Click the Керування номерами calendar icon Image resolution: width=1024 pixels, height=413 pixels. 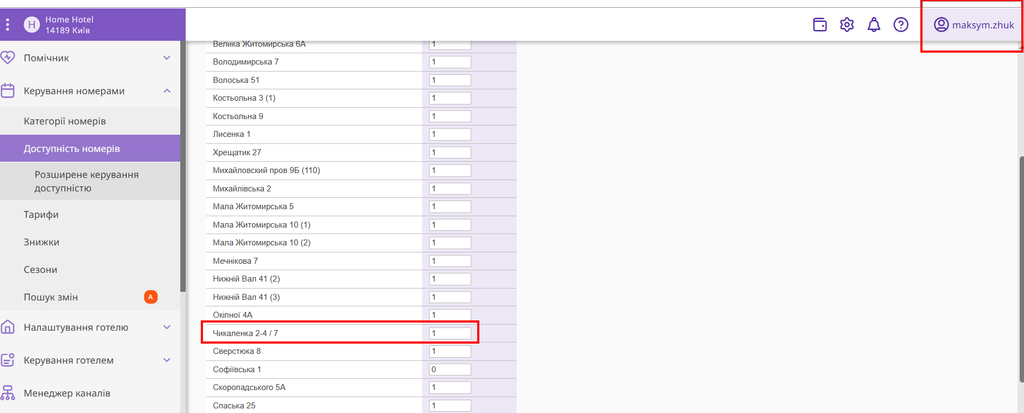tap(8, 91)
